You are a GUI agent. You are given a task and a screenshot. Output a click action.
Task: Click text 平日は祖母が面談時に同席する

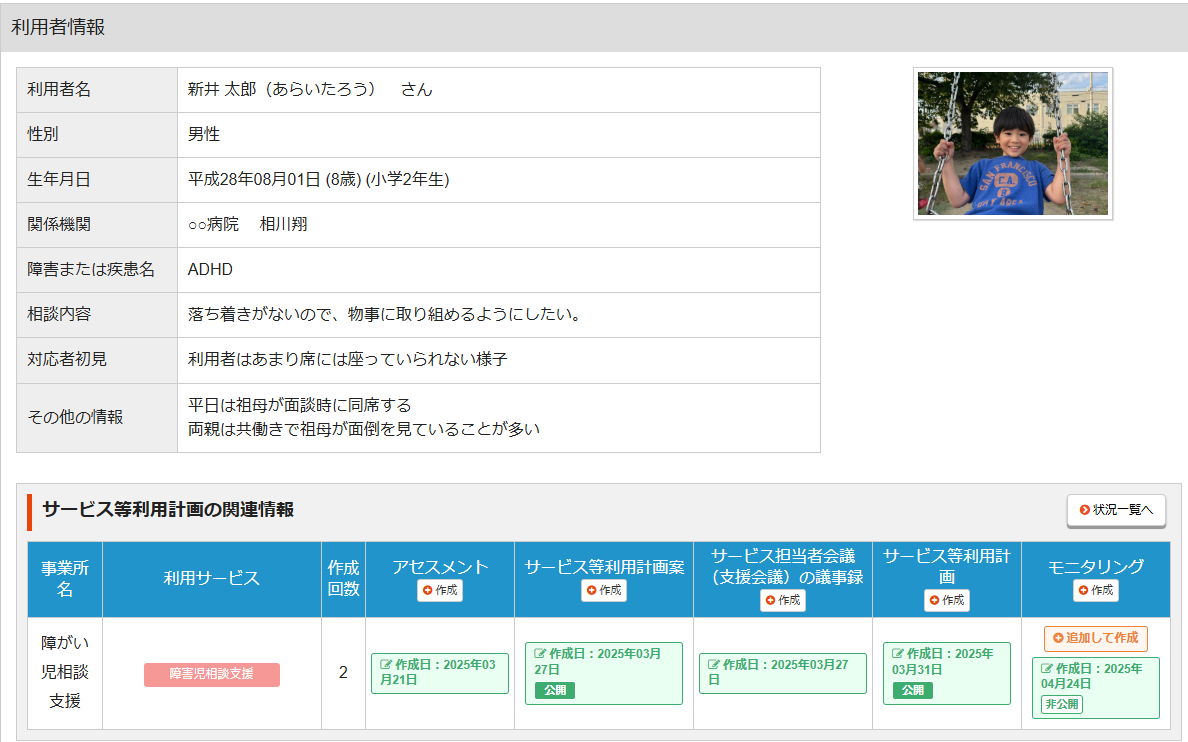pos(300,405)
